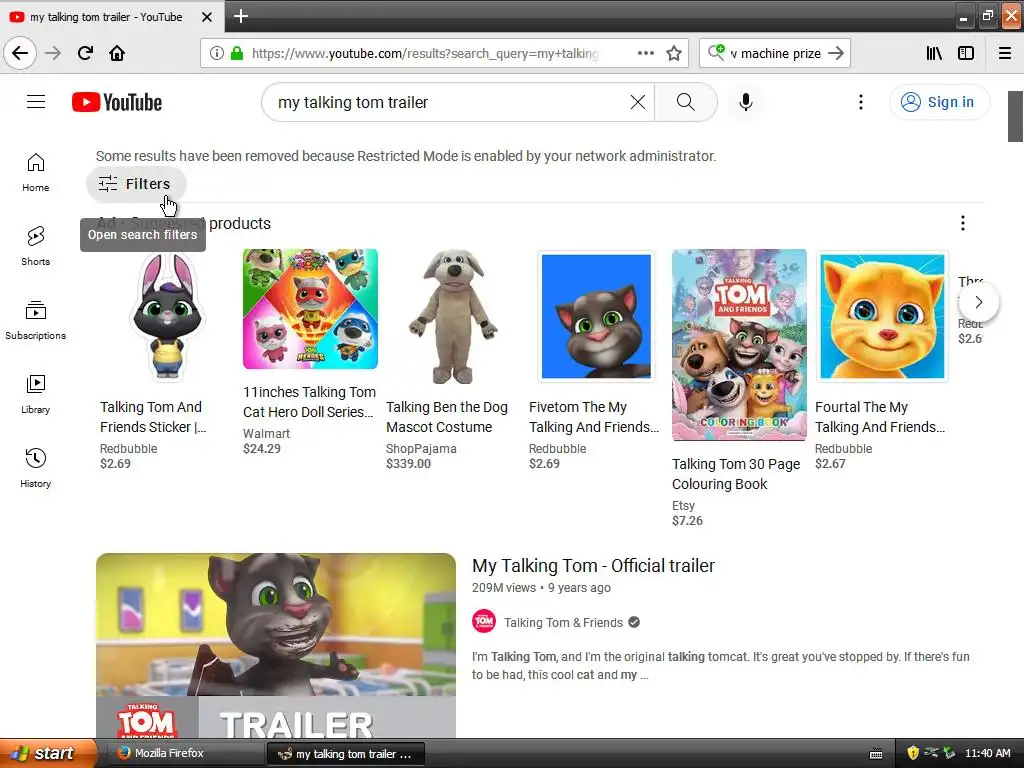Play the My Talking Tom trailer thumbnail
The image size is (1024, 768).
point(276,645)
